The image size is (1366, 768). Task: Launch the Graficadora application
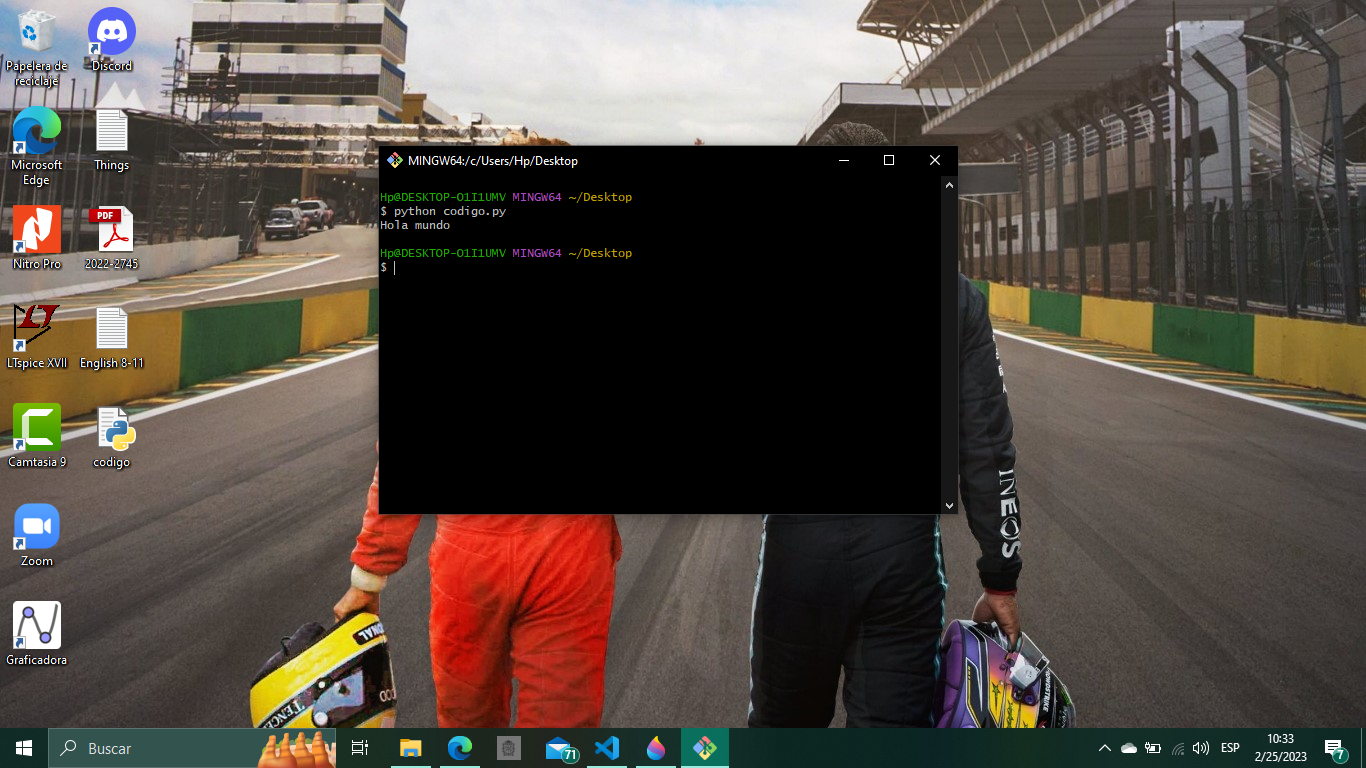tap(36, 620)
